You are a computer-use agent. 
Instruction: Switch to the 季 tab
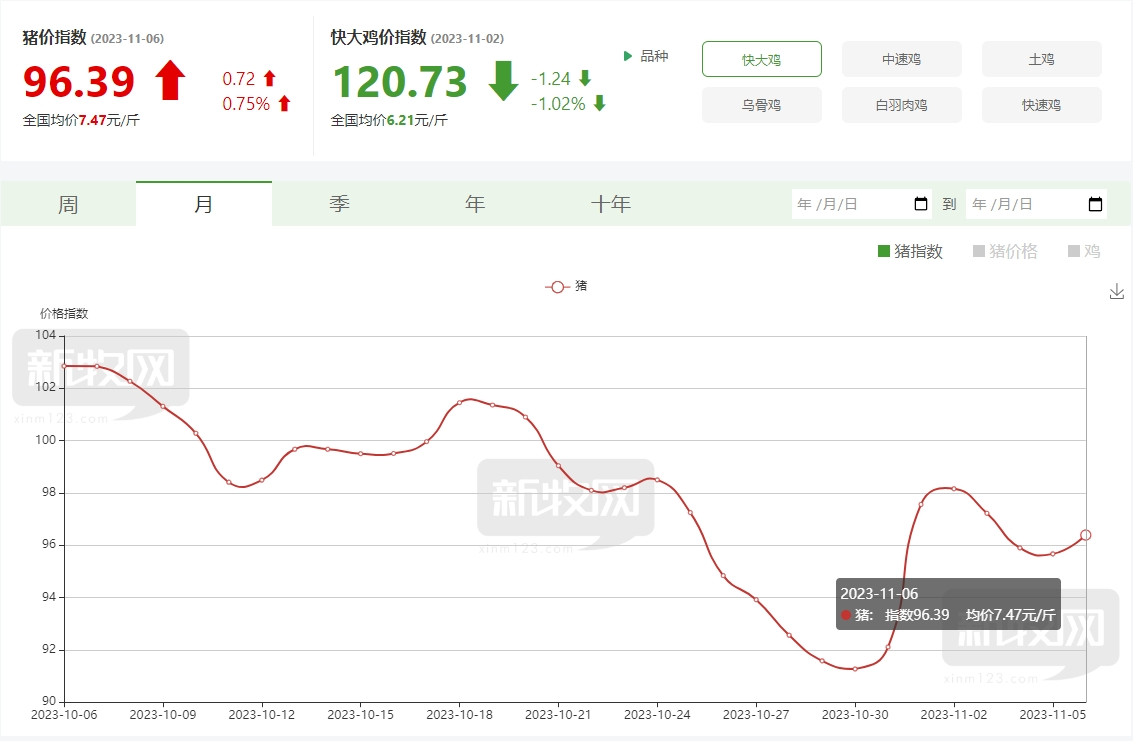340,204
